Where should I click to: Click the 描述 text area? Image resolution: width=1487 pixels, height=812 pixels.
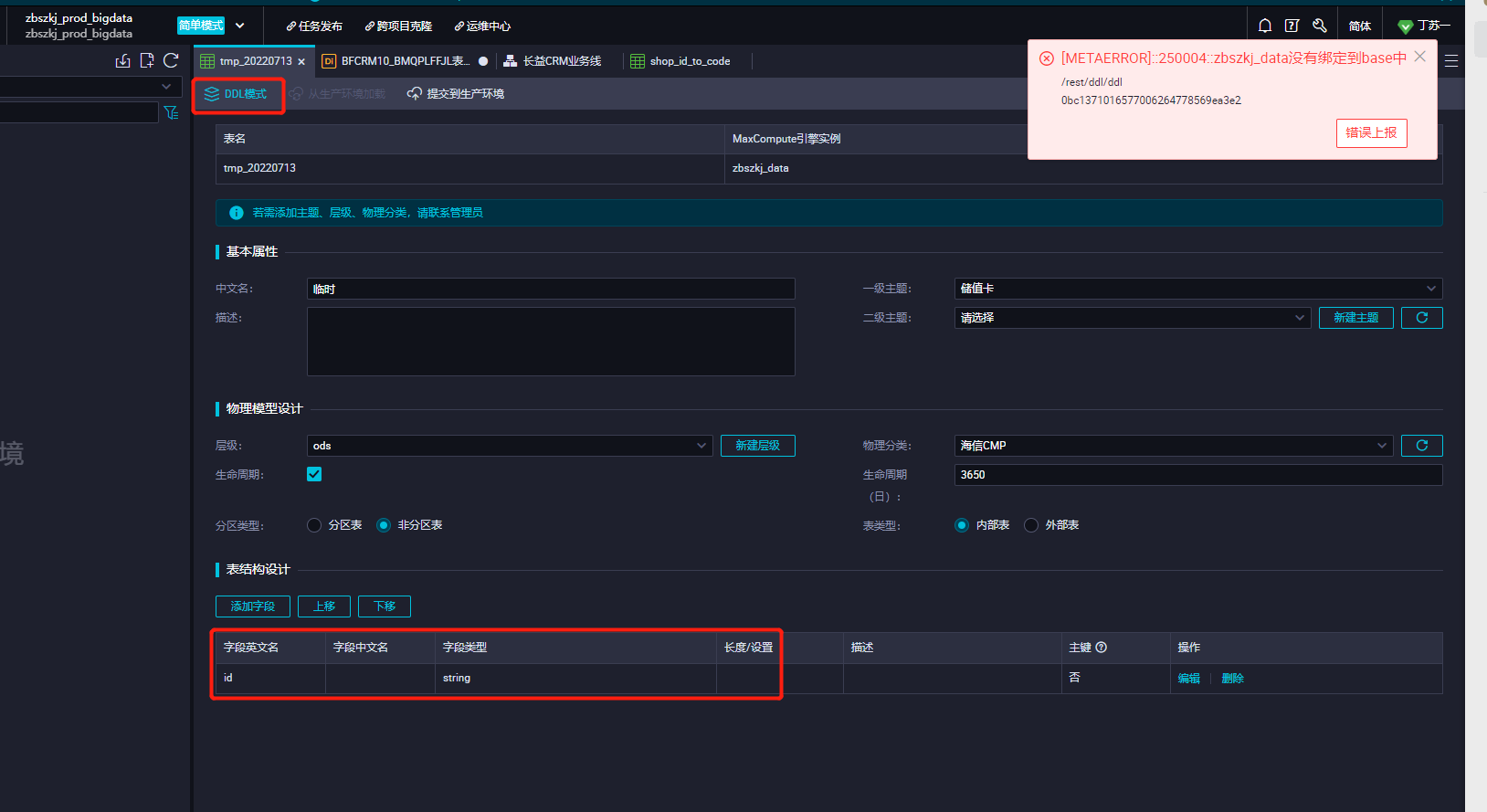coord(551,342)
